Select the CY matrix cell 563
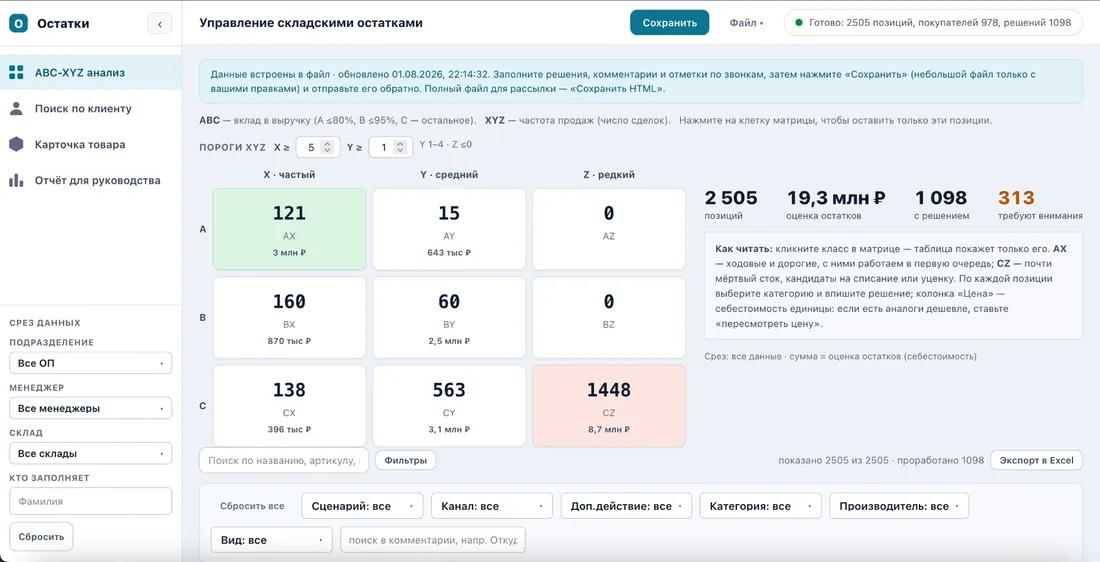The image size is (1100, 562). coord(449,406)
